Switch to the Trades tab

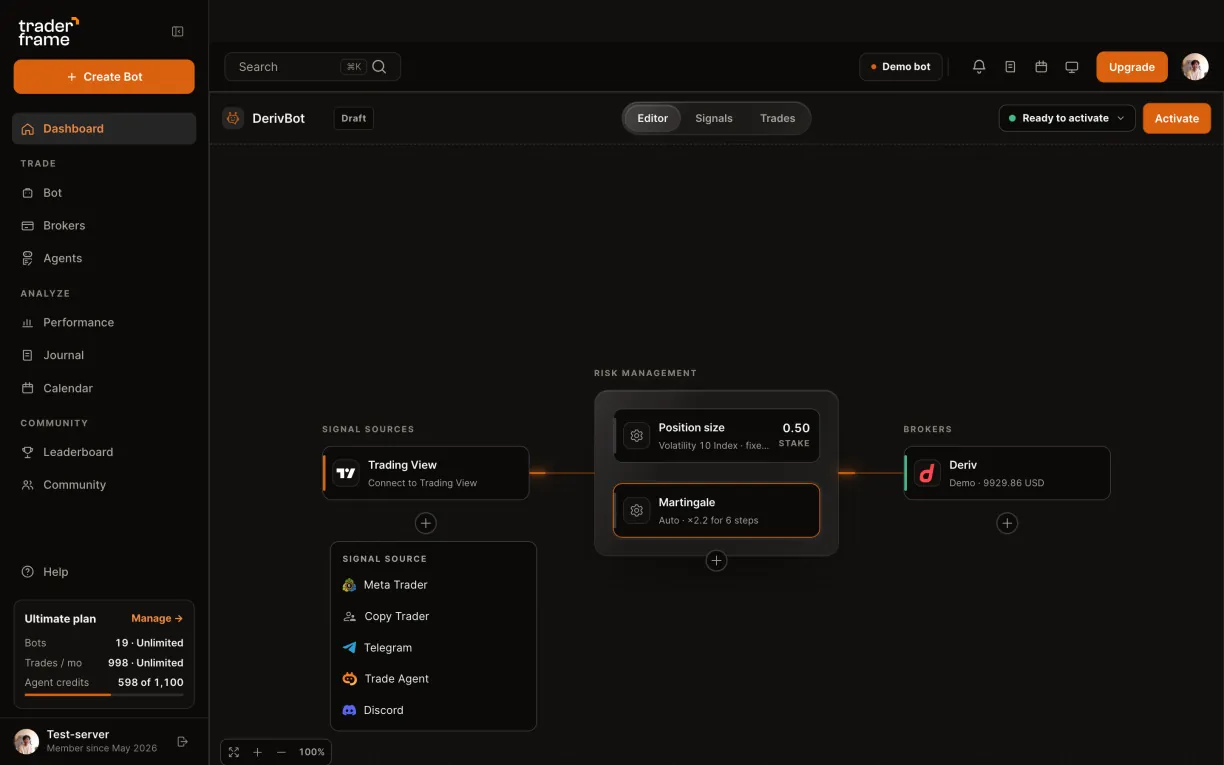click(x=777, y=118)
